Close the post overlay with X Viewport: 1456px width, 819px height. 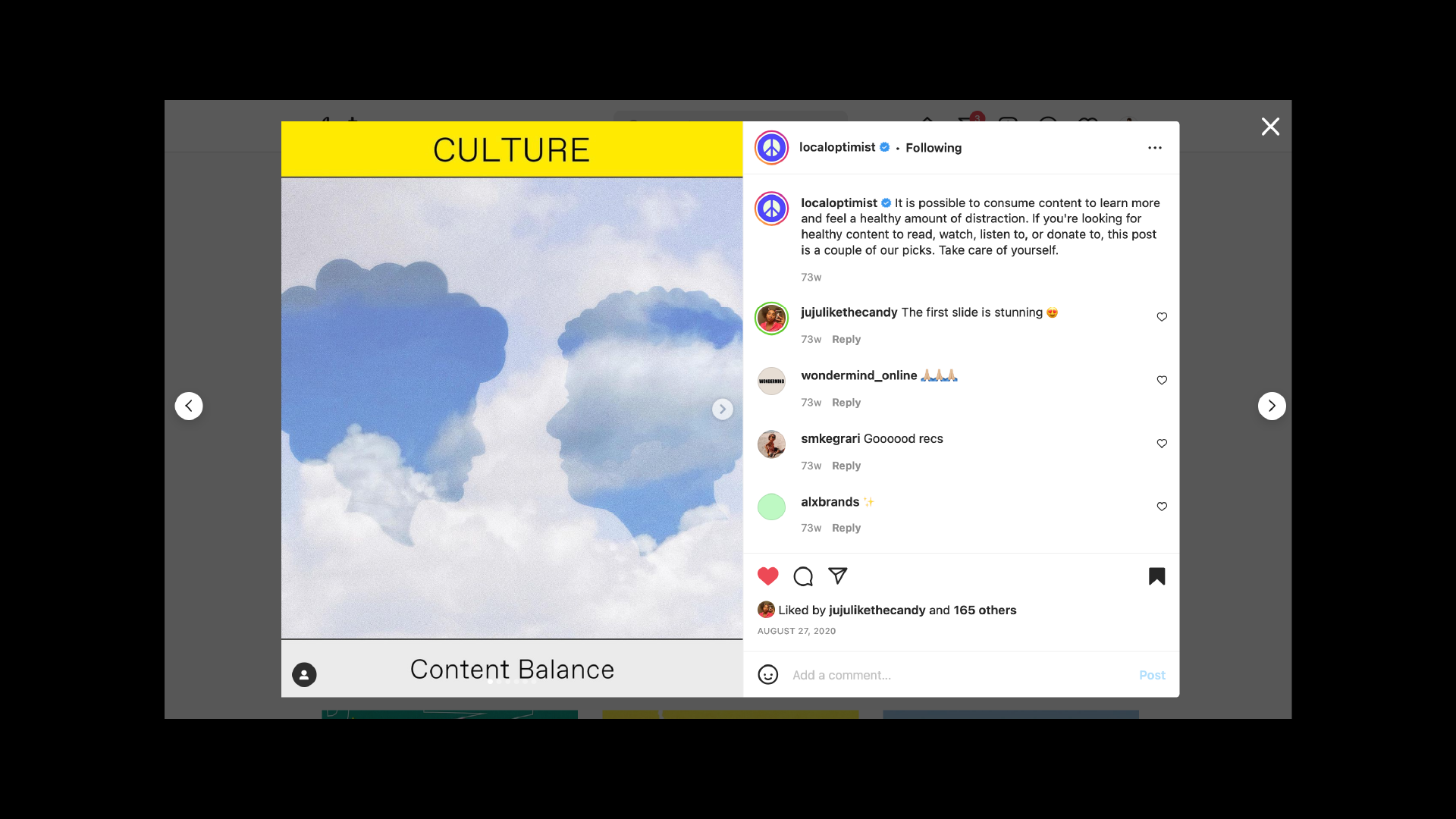coord(1270,127)
